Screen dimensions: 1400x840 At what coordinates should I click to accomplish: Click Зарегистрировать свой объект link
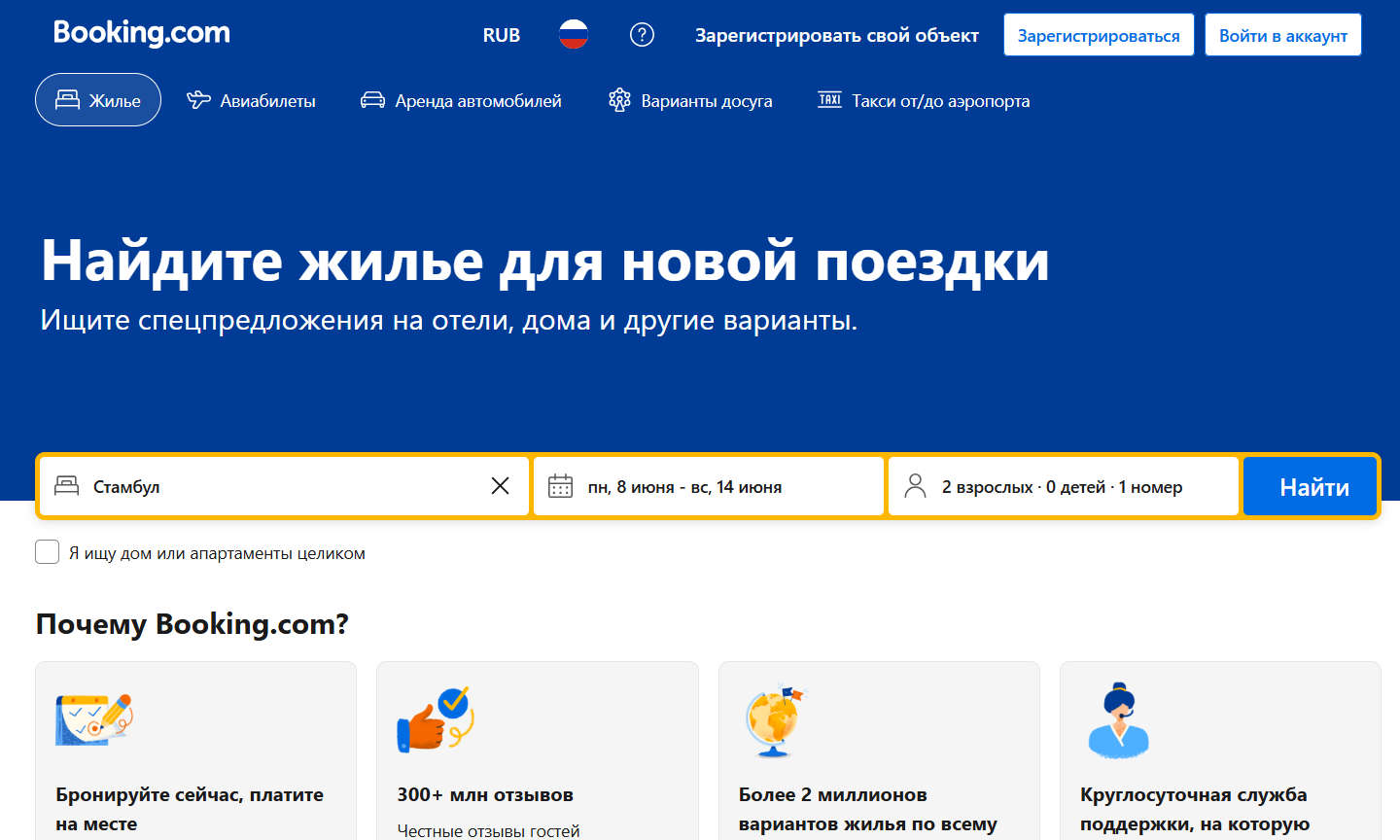tap(837, 35)
